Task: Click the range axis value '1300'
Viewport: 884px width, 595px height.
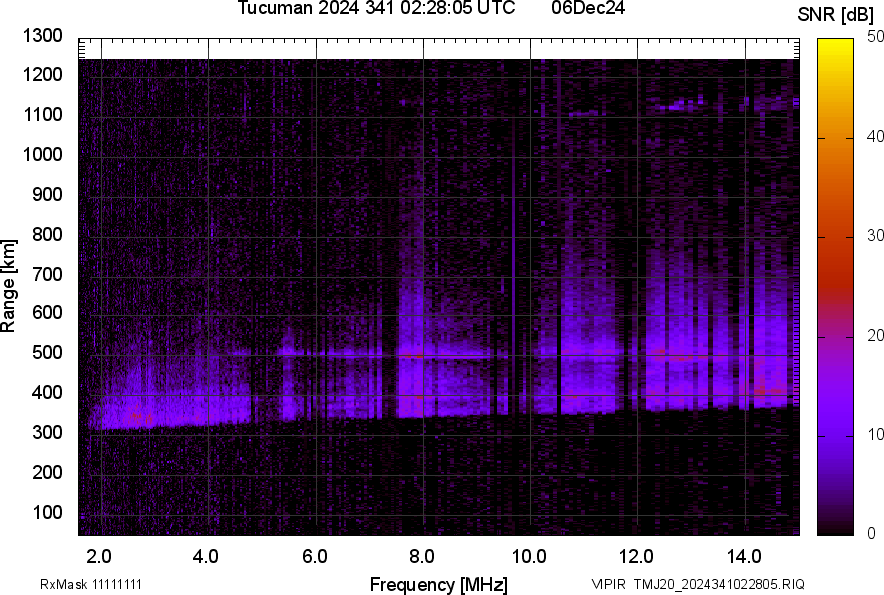Action: [42, 36]
